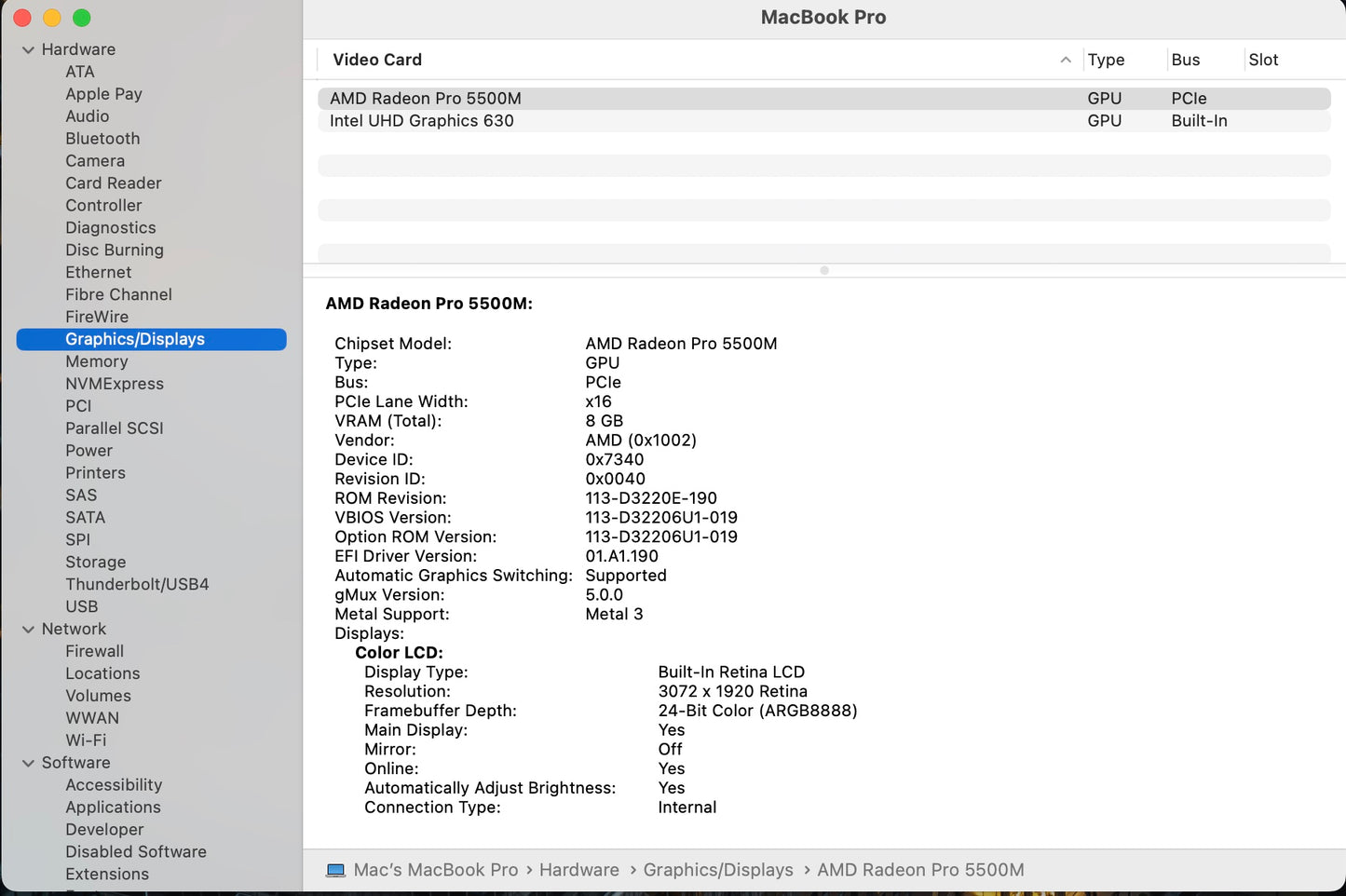Click the Bus column header
This screenshot has width=1346, height=896.
tap(1185, 59)
